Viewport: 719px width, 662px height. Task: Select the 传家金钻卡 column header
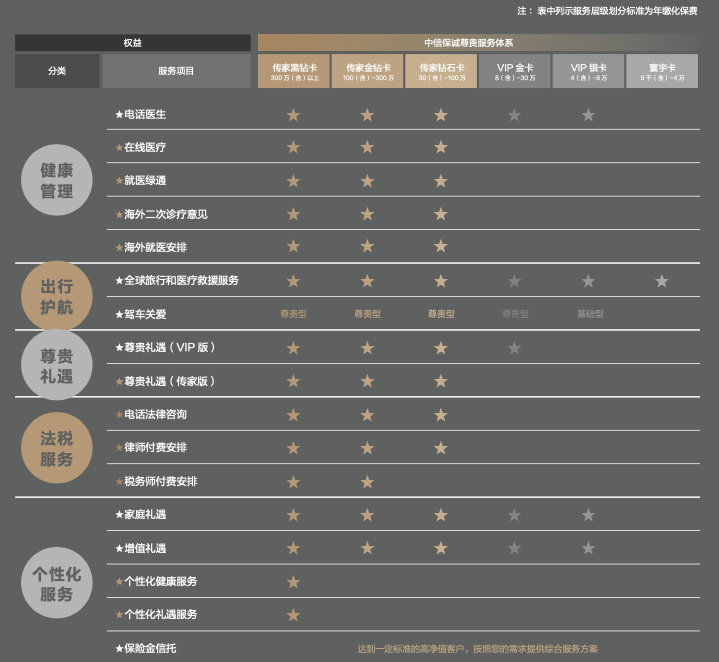(x=367, y=71)
